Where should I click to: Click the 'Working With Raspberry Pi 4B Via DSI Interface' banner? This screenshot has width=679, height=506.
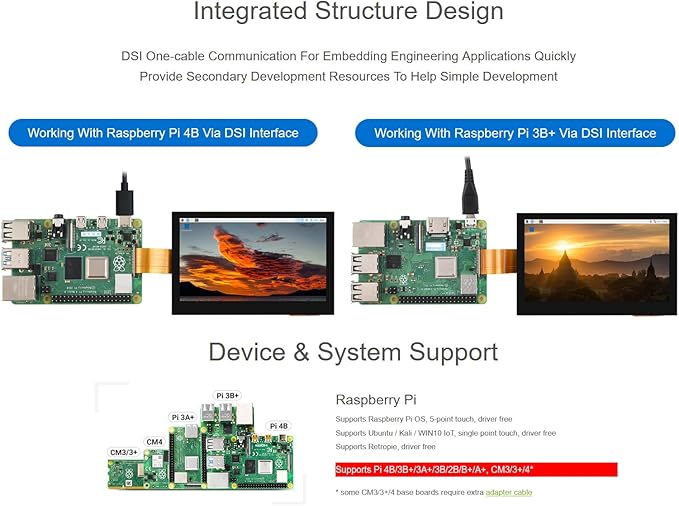[x=163, y=133]
